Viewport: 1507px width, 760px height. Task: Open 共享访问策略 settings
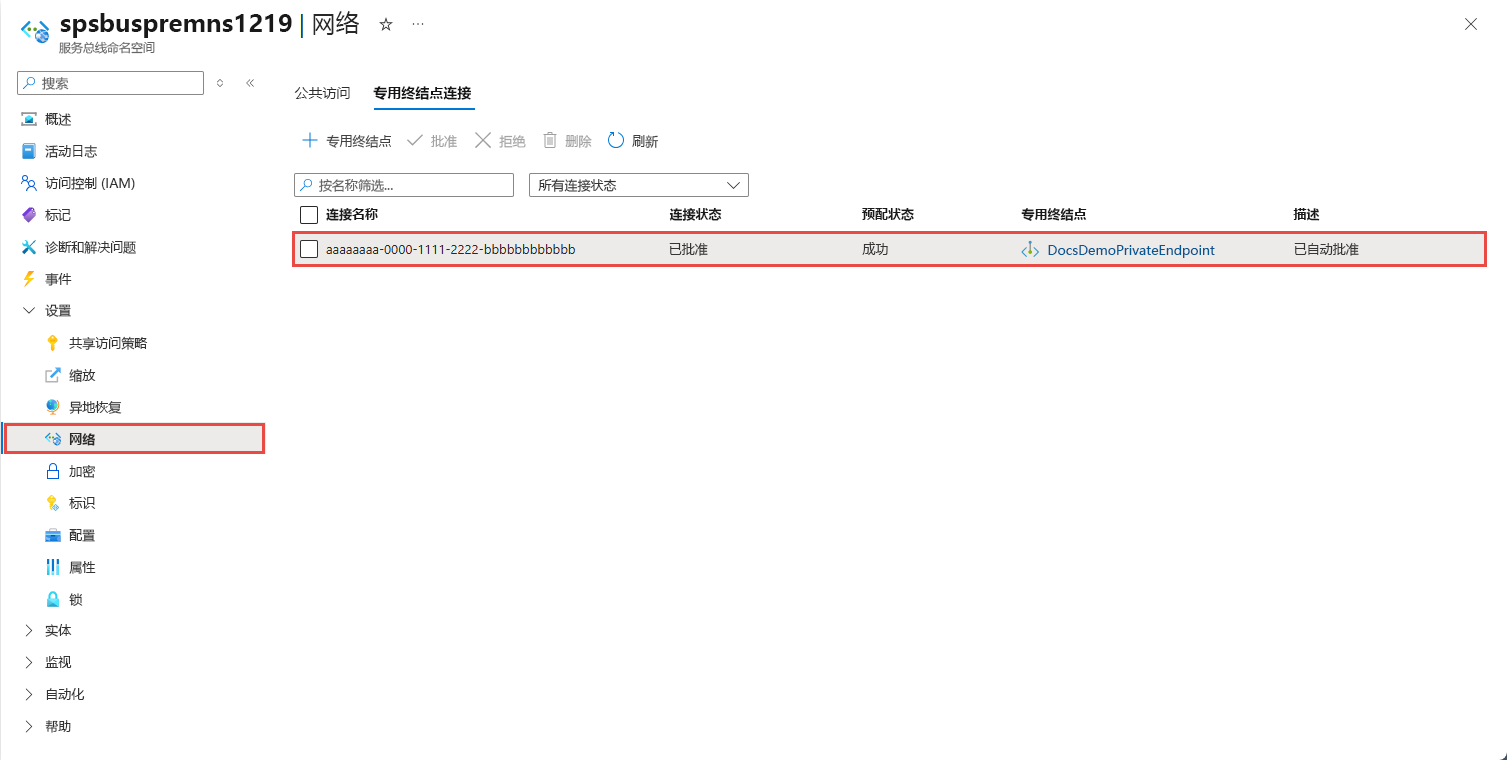tap(108, 343)
